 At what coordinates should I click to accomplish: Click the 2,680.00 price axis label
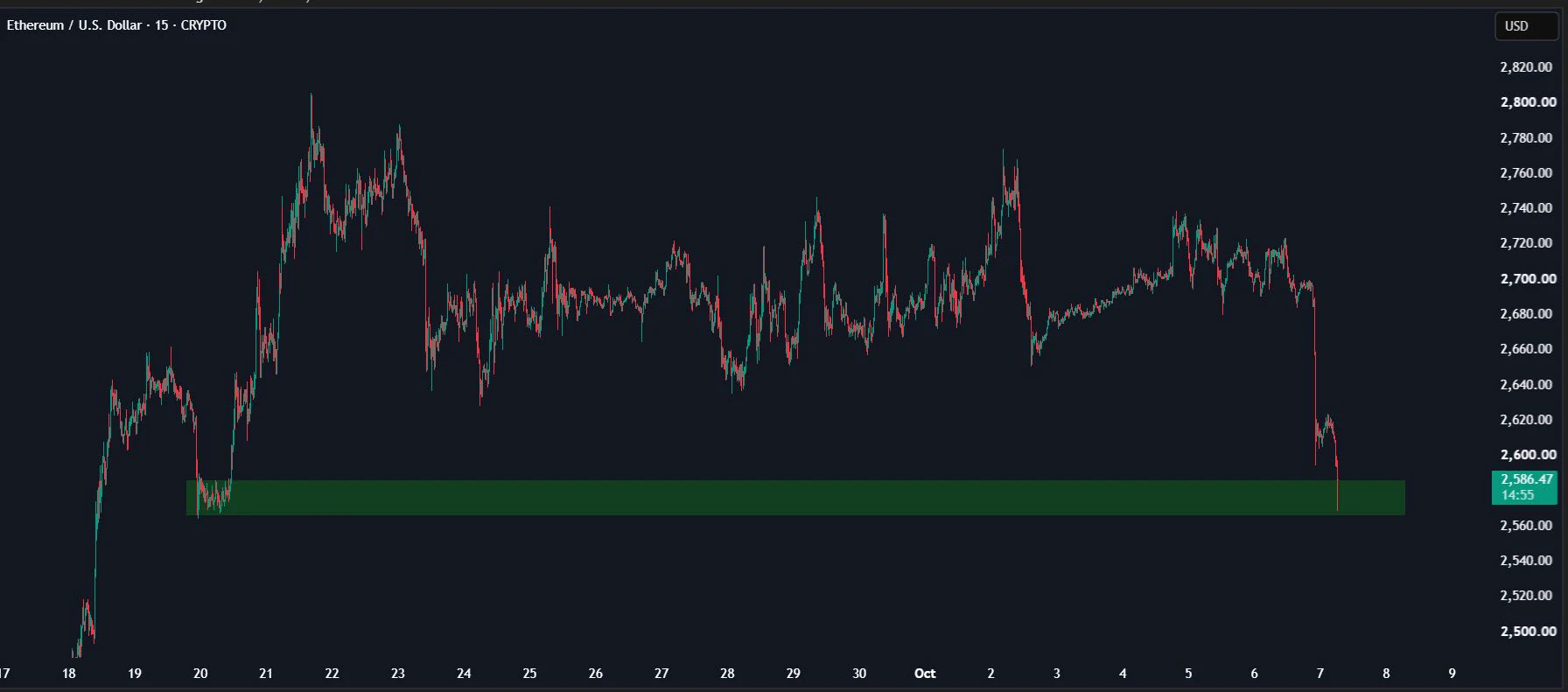point(1527,314)
